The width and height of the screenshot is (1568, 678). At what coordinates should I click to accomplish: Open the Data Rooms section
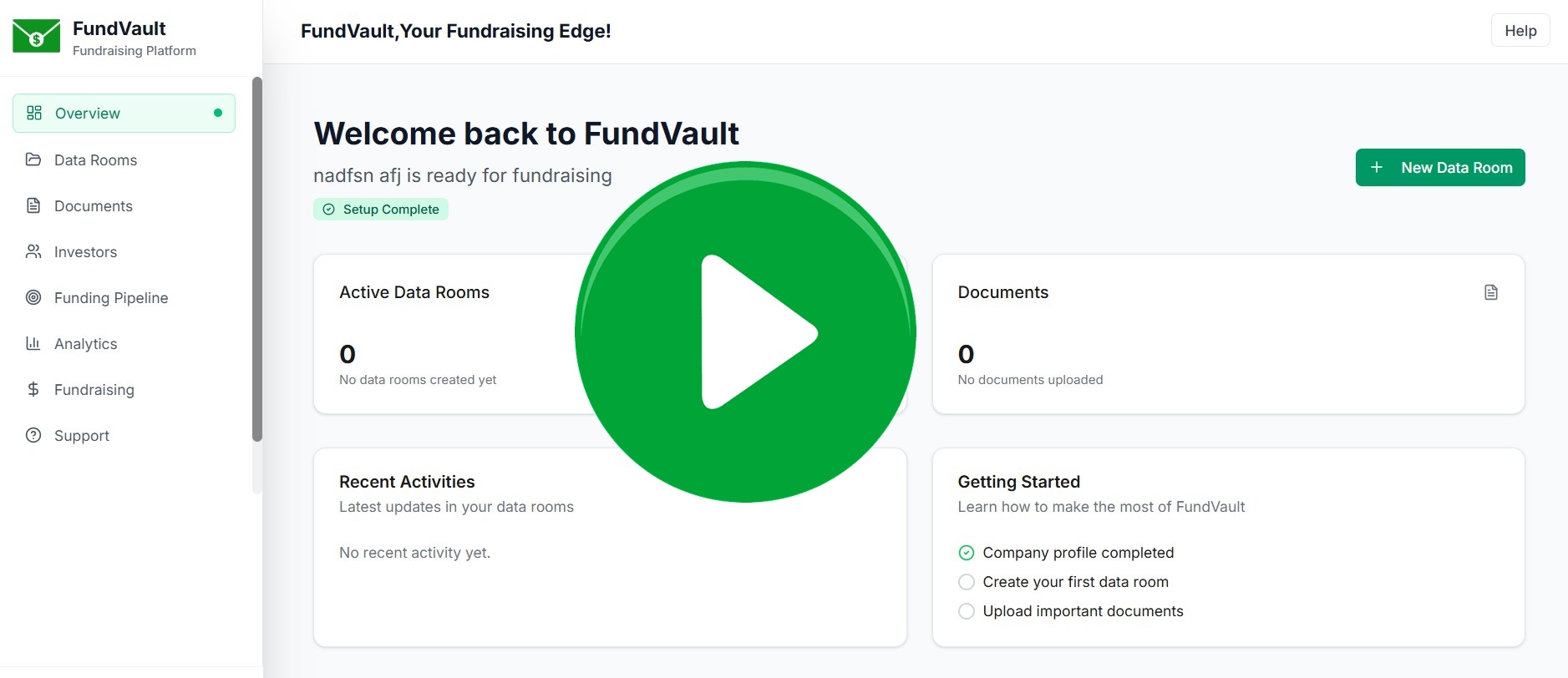click(x=95, y=159)
